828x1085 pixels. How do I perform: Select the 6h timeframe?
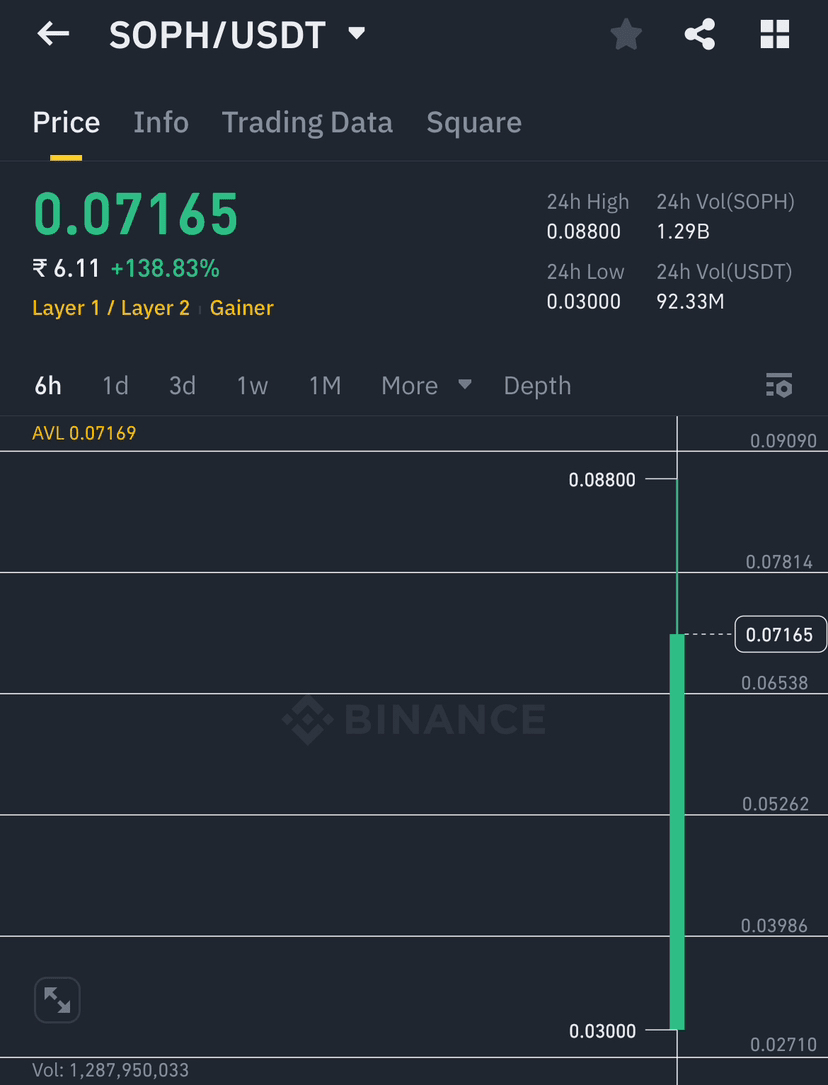[48, 386]
